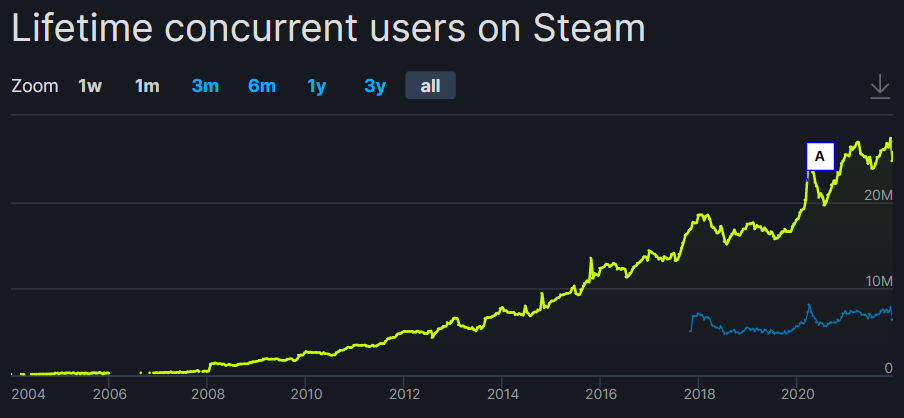
Task: Select the 3y zoom range
Action: pyautogui.click(x=375, y=86)
